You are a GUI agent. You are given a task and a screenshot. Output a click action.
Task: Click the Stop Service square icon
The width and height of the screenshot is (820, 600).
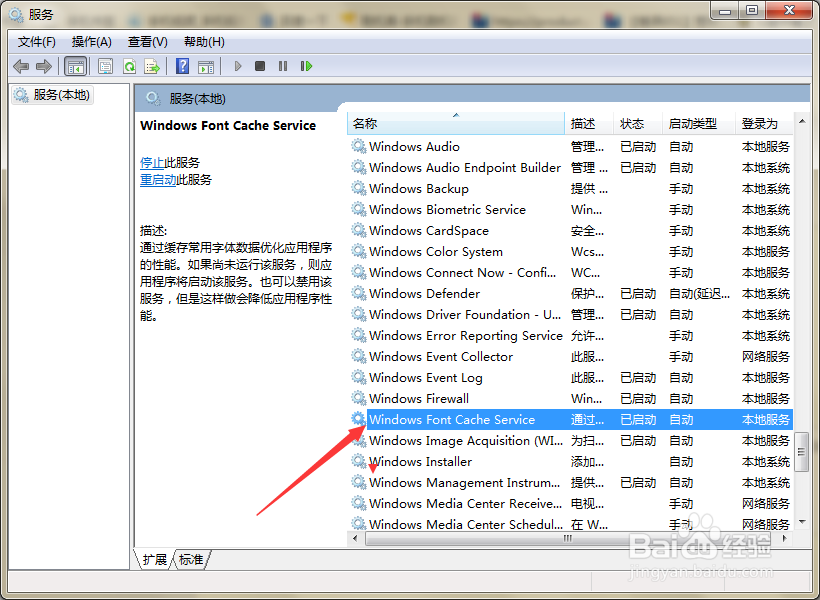pyautogui.click(x=260, y=66)
